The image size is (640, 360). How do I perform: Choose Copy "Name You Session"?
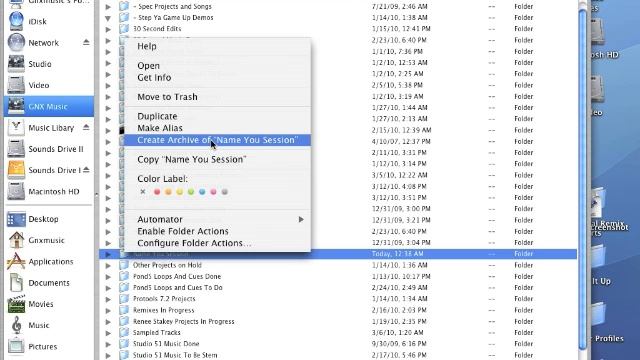[217, 160]
